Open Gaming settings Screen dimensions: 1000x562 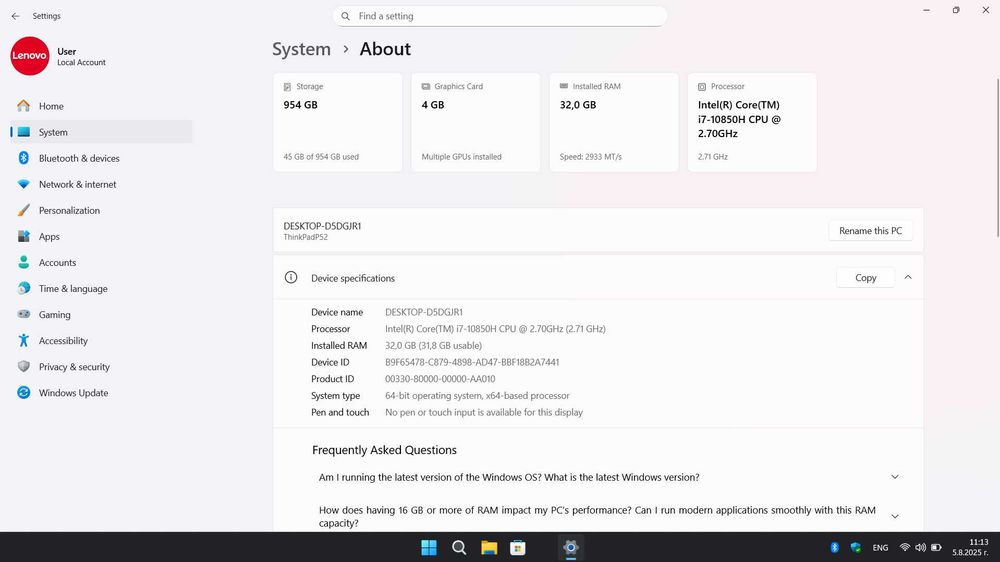[x=101, y=314]
